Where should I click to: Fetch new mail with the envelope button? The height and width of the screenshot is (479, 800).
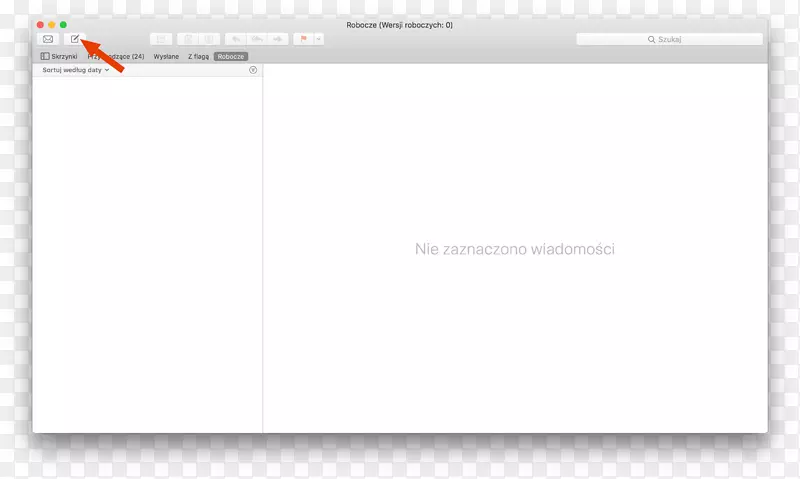coord(48,39)
